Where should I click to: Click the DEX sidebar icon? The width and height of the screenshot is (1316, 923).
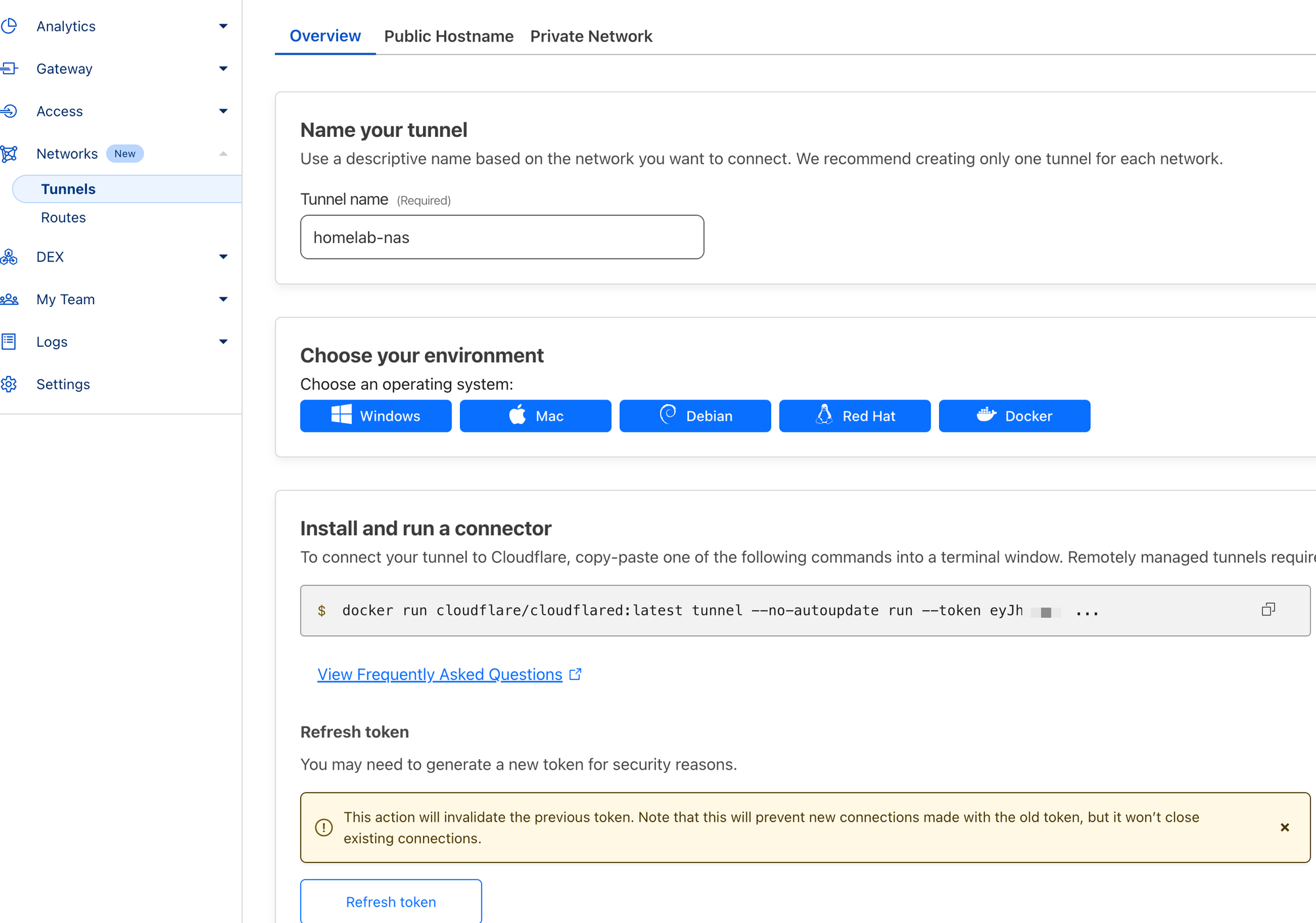click(9, 257)
